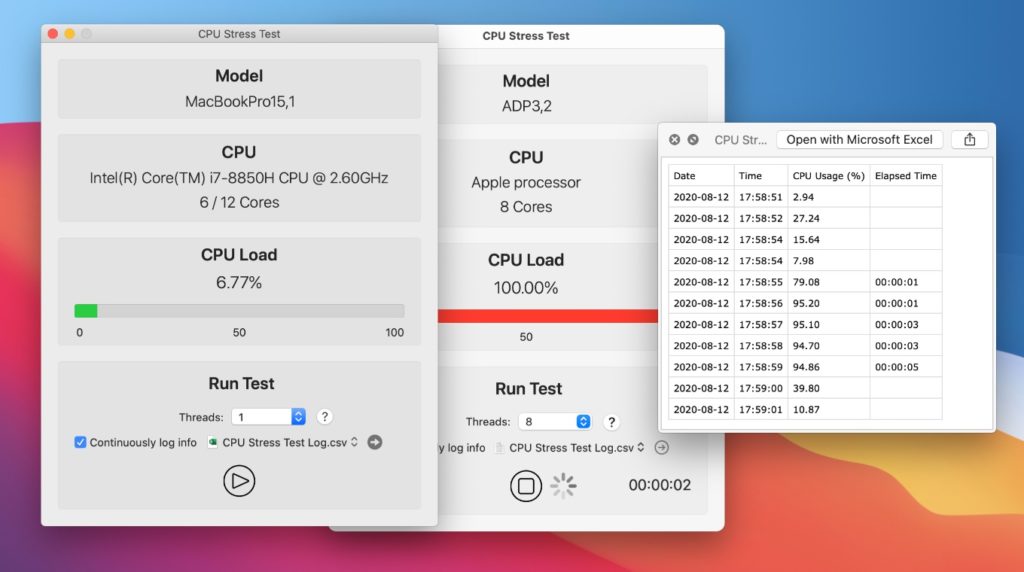Click Open with Microsoft Excel button
Image resolution: width=1024 pixels, height=572 pixels.
pyautogui.click(x=859, y=139)
